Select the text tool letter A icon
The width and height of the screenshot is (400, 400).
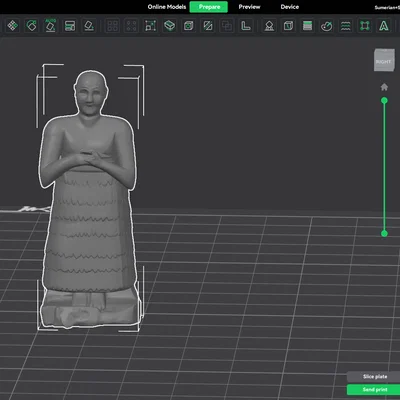(x=384, y=26)
